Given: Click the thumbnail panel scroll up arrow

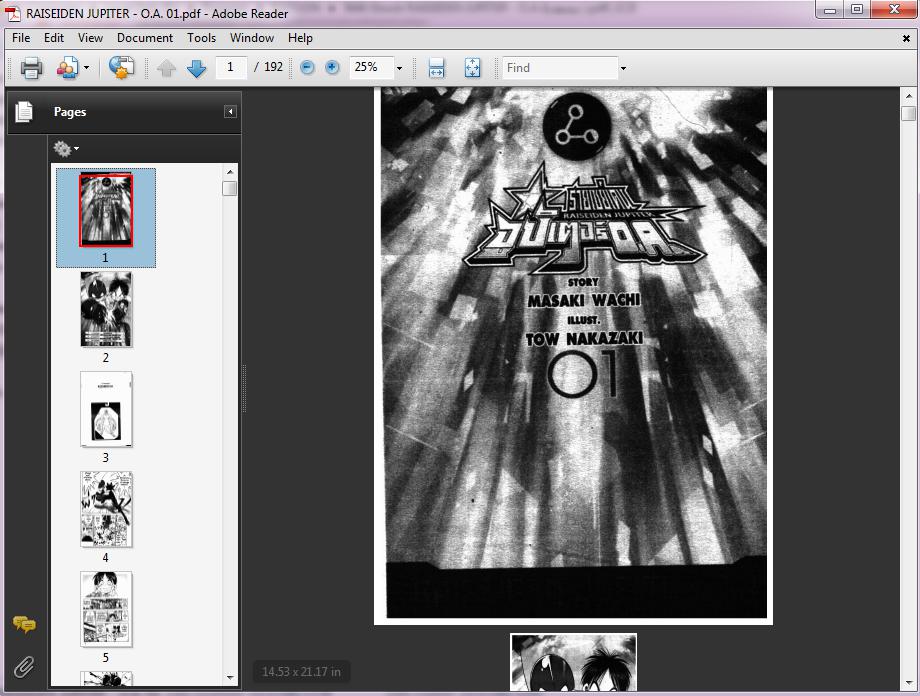Looking at the screenshot, I should [x=230, y=172].
